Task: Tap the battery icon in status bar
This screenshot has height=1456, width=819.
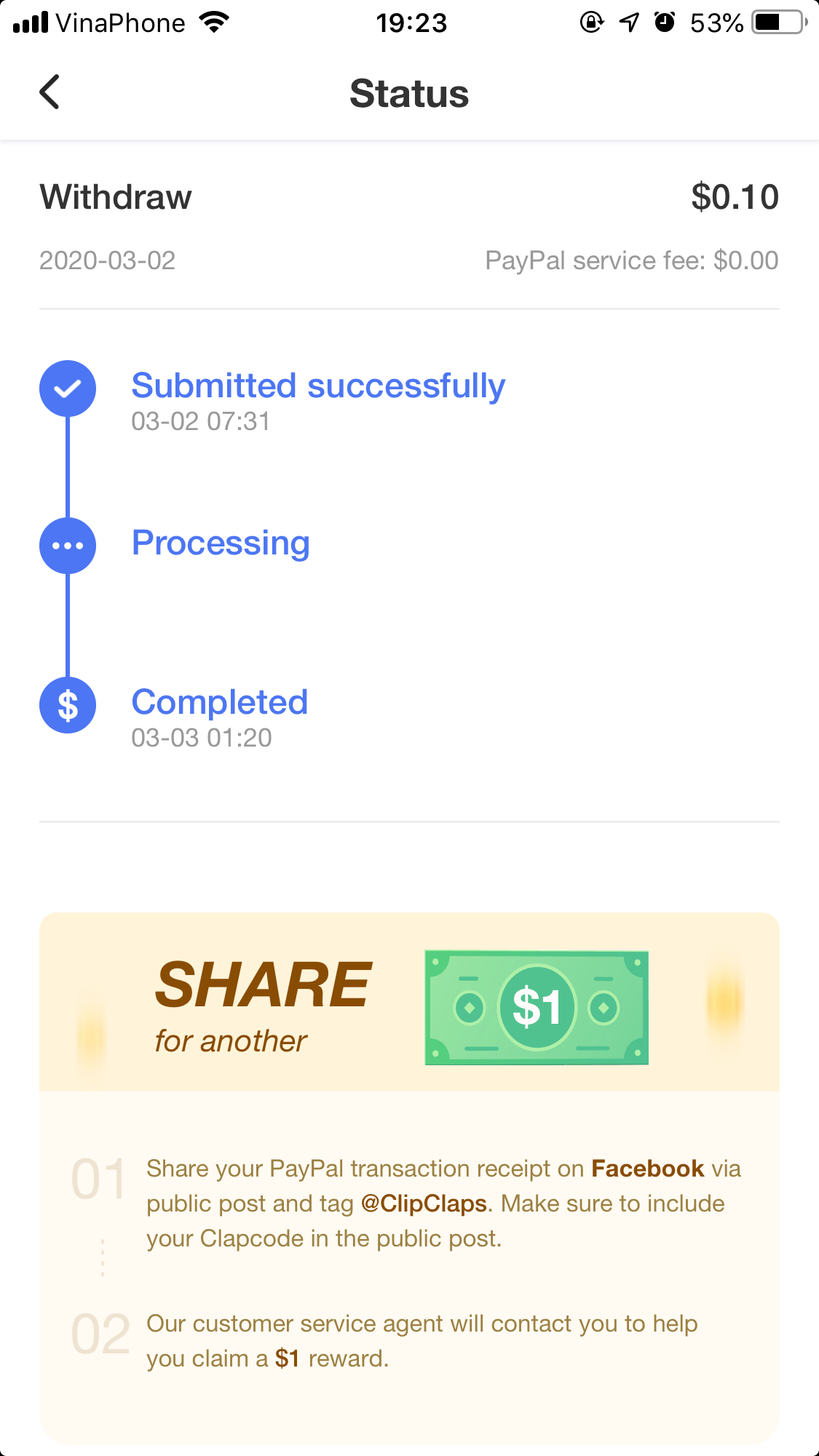Action: coord(779,23)
